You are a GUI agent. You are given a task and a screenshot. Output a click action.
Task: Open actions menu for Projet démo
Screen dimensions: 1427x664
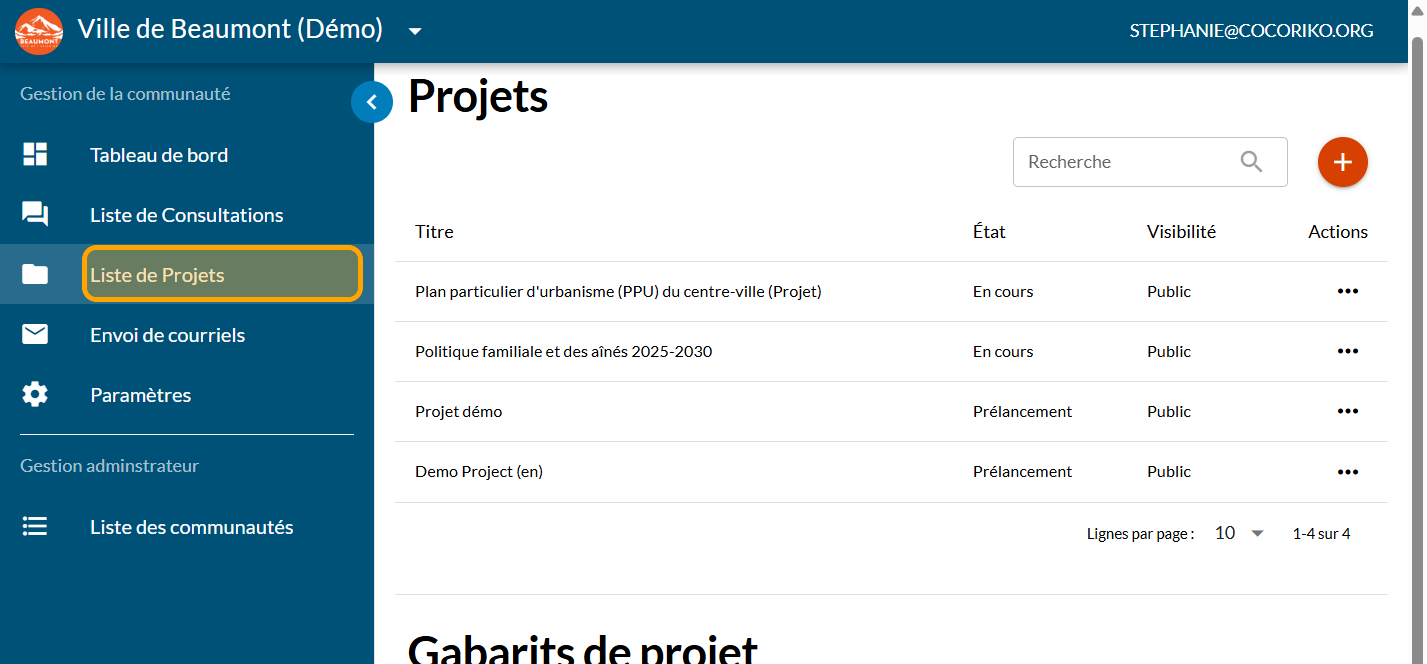[1347, 412]
